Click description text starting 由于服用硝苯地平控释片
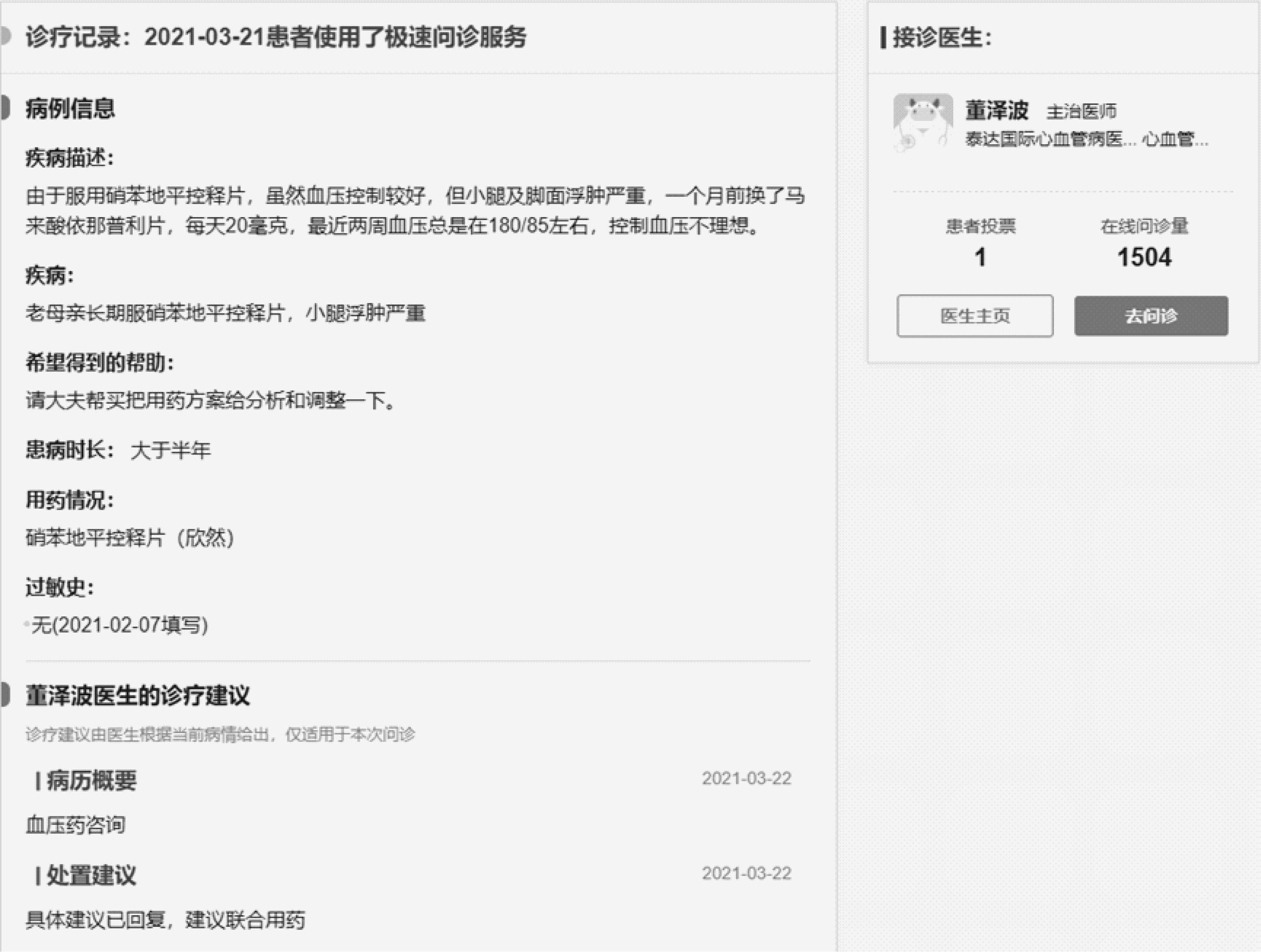 415,210
